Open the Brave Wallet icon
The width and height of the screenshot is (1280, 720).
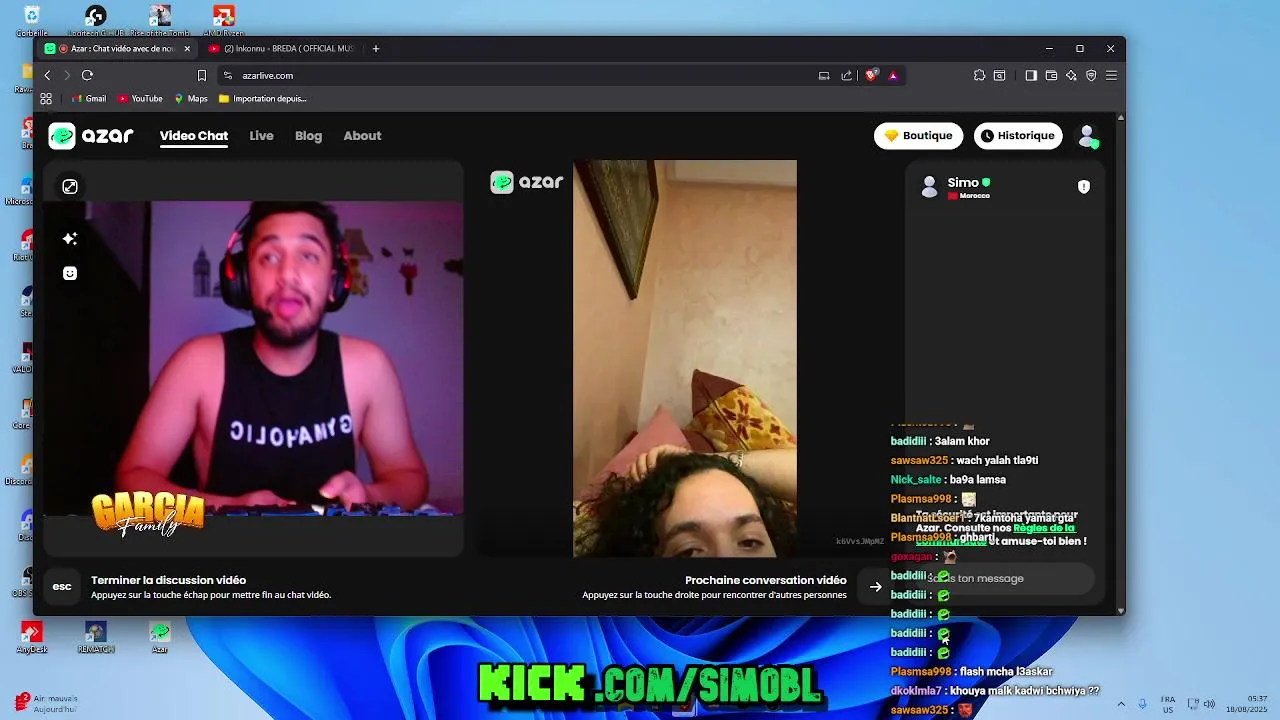tap(1051, 75)
